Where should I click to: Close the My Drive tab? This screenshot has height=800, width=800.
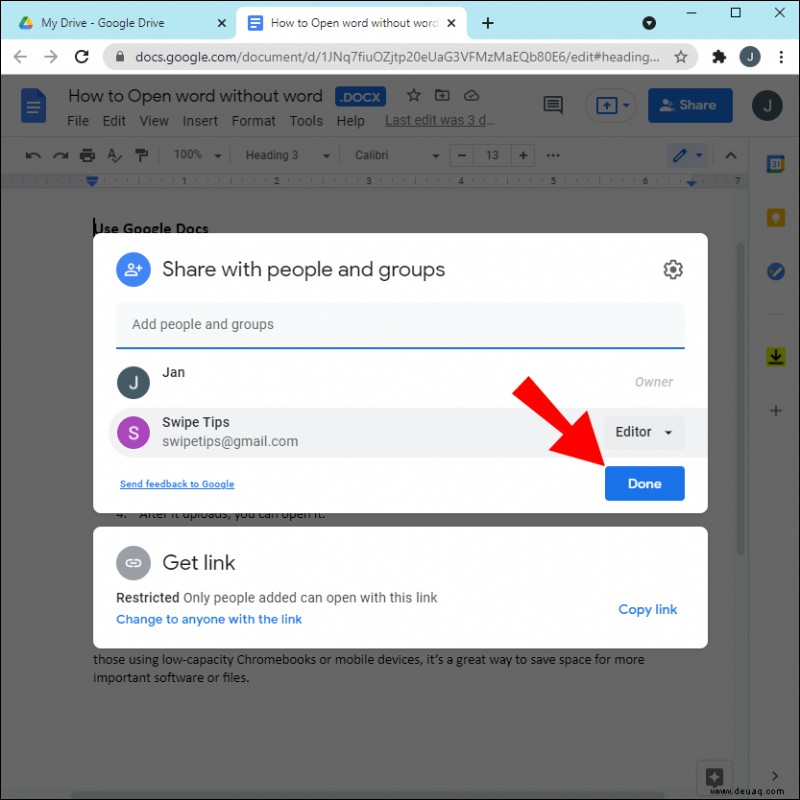click(222, 23)
